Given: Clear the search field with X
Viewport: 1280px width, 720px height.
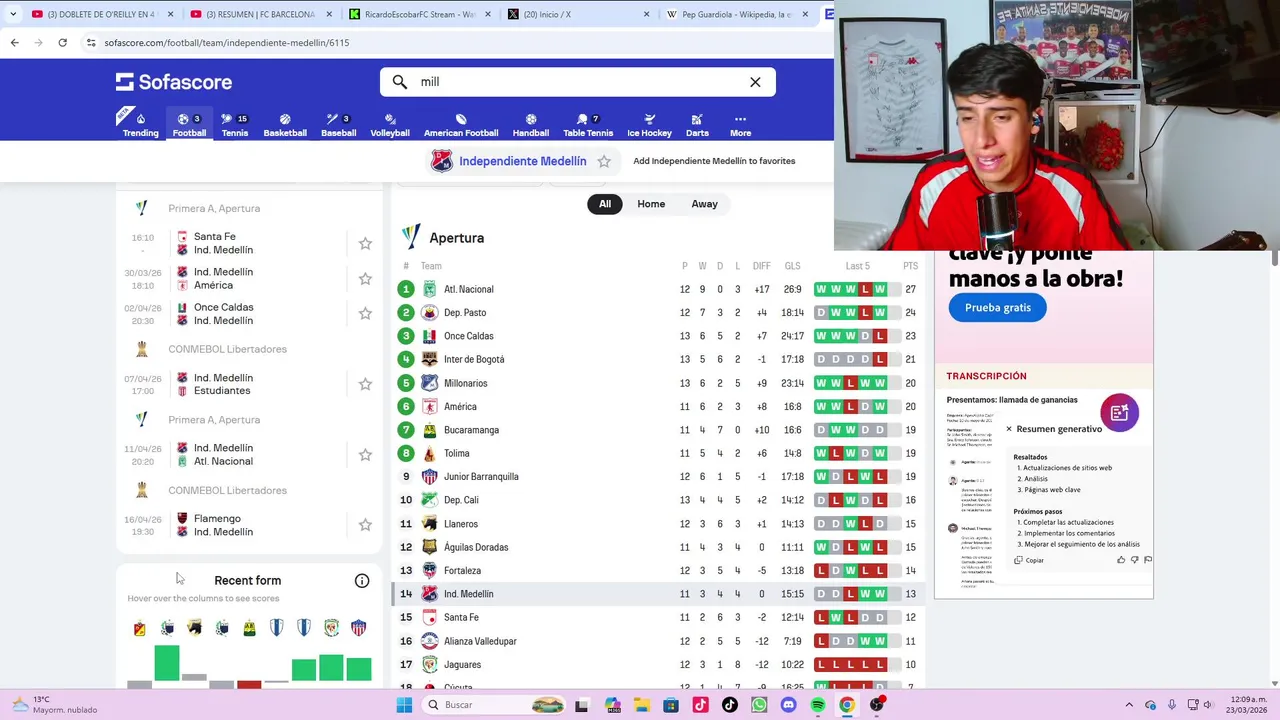Looking at the screenshot, I should [755, 82].
